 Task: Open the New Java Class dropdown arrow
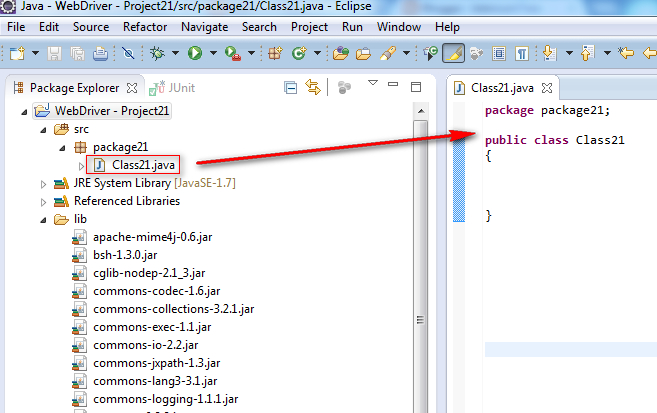point(317,53)
